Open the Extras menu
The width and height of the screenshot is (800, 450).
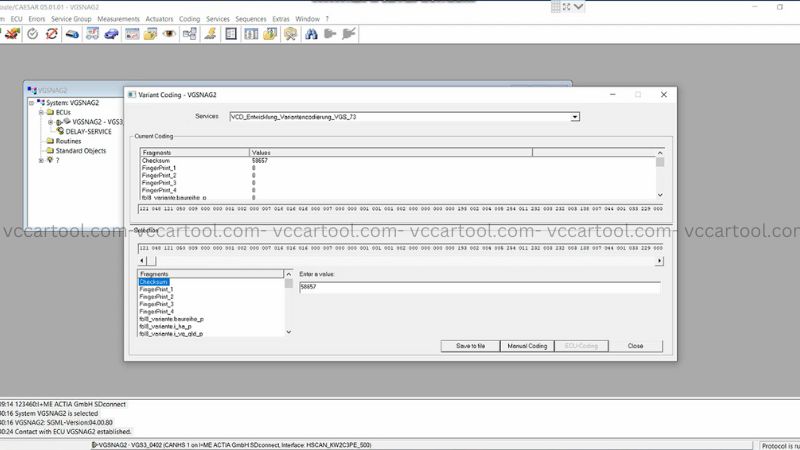(281, 19)
